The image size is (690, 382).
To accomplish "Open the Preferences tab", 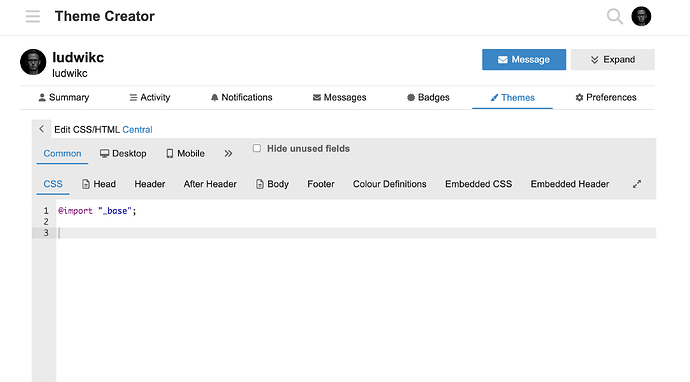I will 606,97.
